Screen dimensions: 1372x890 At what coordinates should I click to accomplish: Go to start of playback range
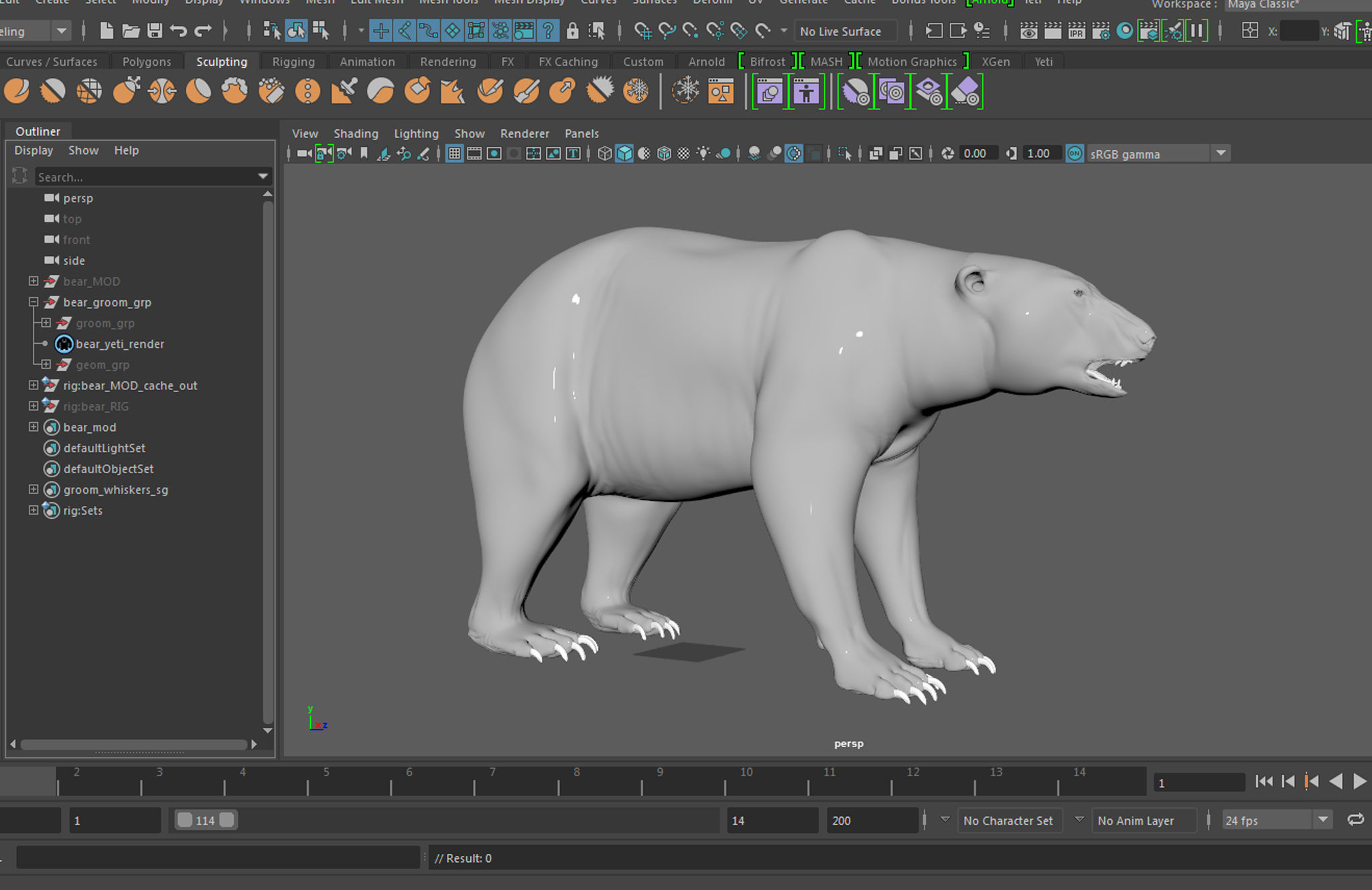[x=1264, y=781]
